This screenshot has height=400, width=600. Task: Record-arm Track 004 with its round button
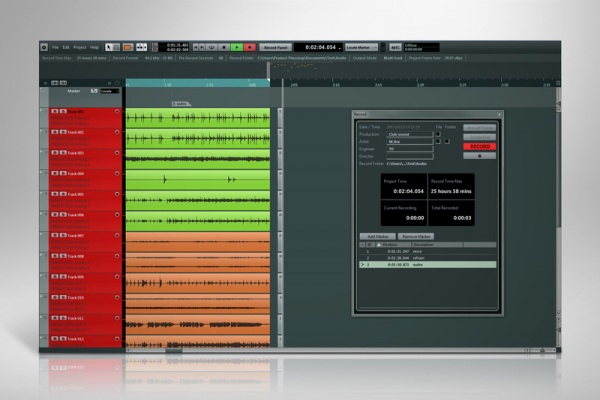(117, 173)
